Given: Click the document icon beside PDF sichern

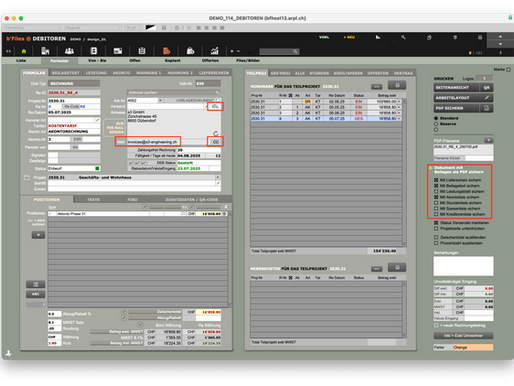Looking at the screenshot, I should pyautogui.click(x=487, y=108).
